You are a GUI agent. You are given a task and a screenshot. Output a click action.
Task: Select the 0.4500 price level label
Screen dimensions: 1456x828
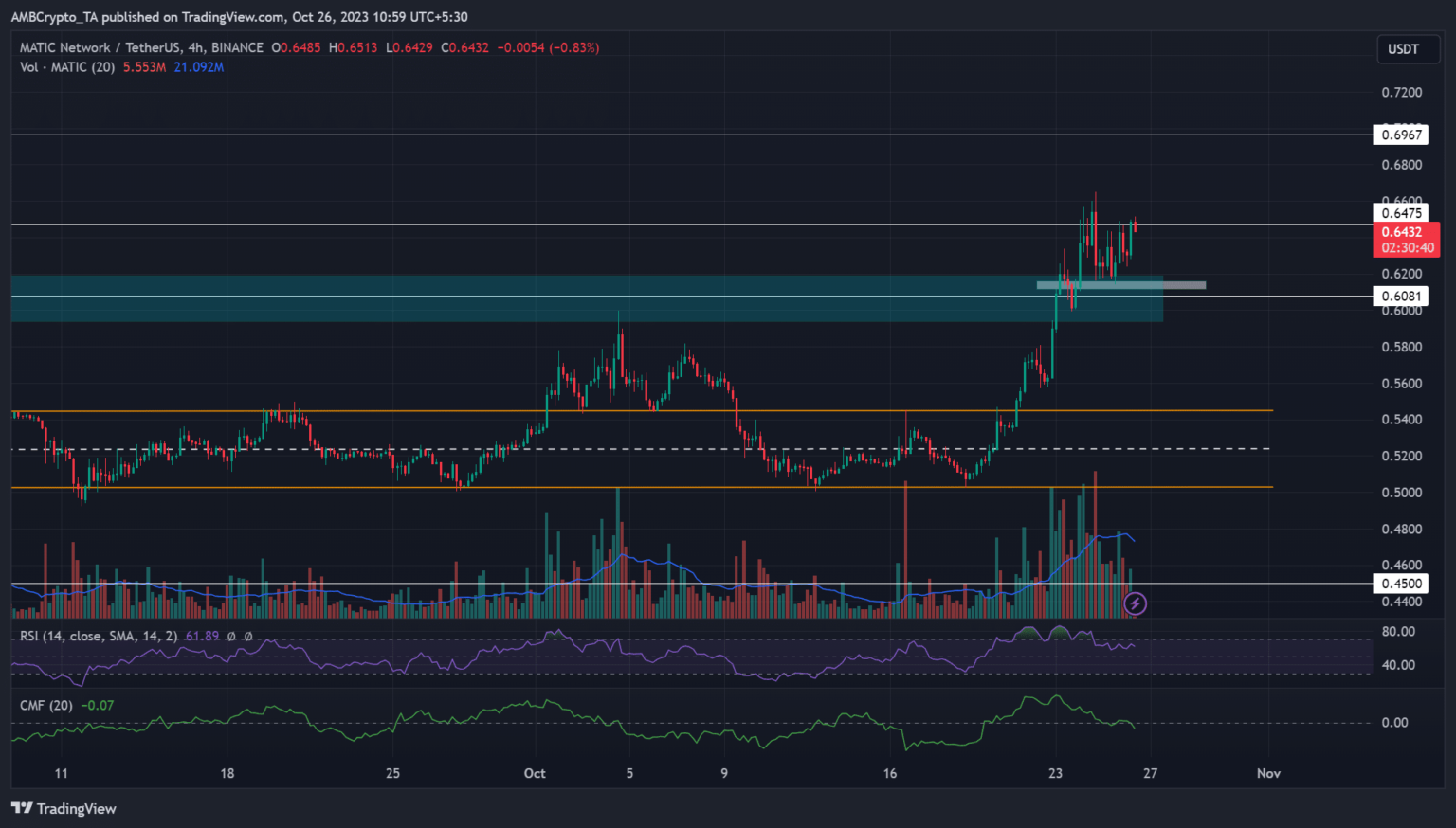[x=1401, y=584]
